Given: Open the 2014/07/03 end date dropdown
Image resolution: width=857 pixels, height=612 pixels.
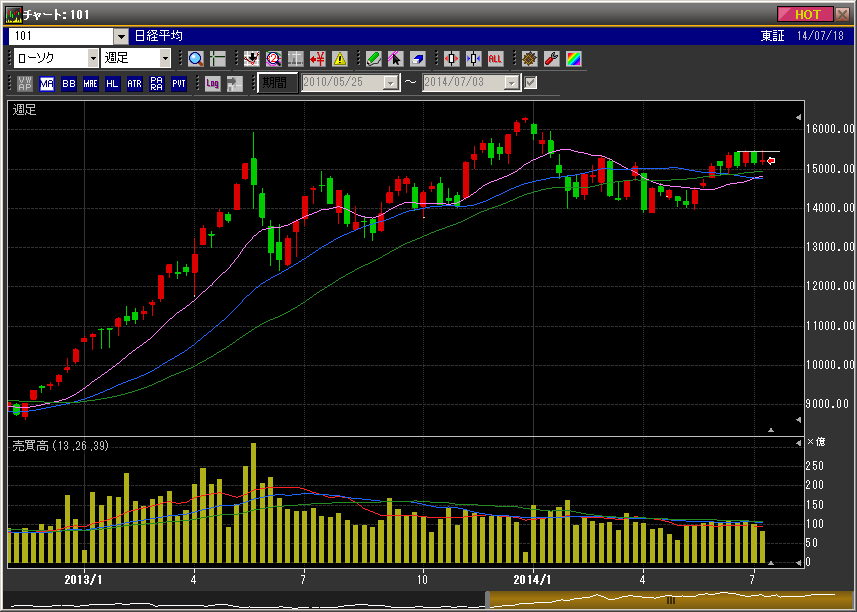Looking at the screenshot, I should click(512, 83).
